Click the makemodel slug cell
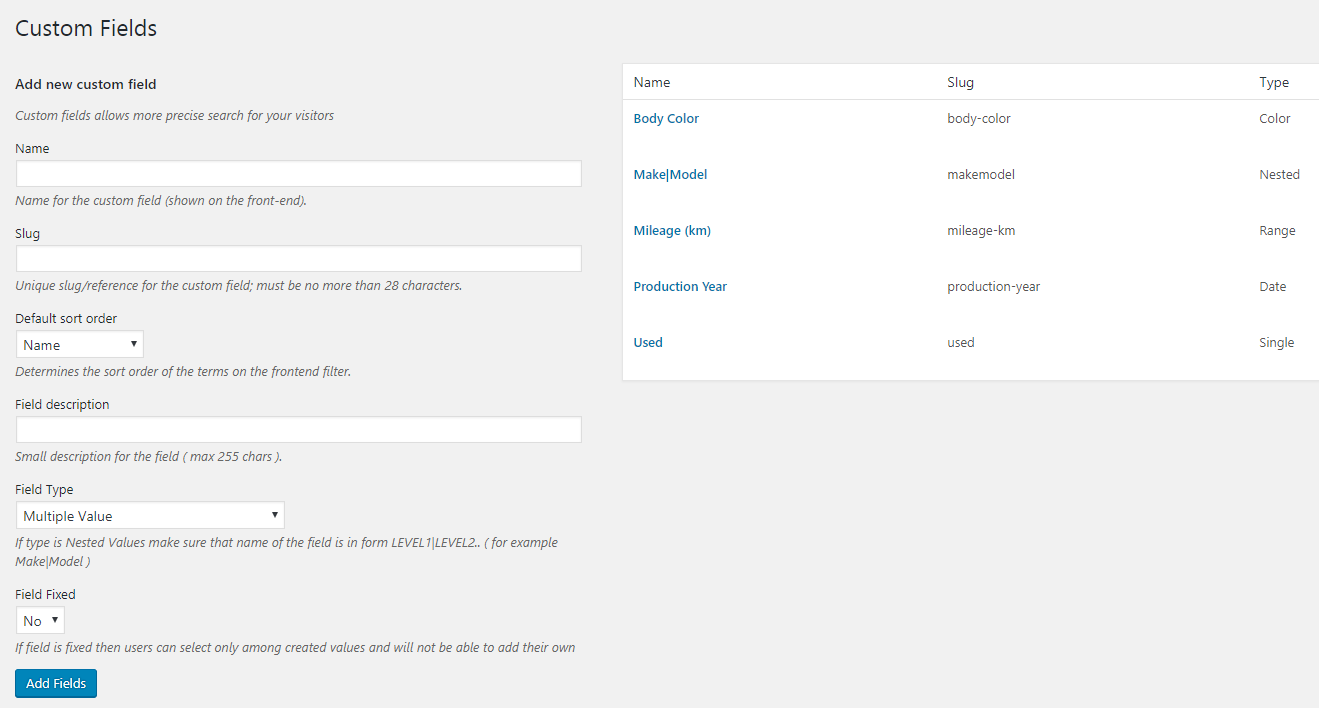The image size is (1319, 708). click(x=981, y=175)
